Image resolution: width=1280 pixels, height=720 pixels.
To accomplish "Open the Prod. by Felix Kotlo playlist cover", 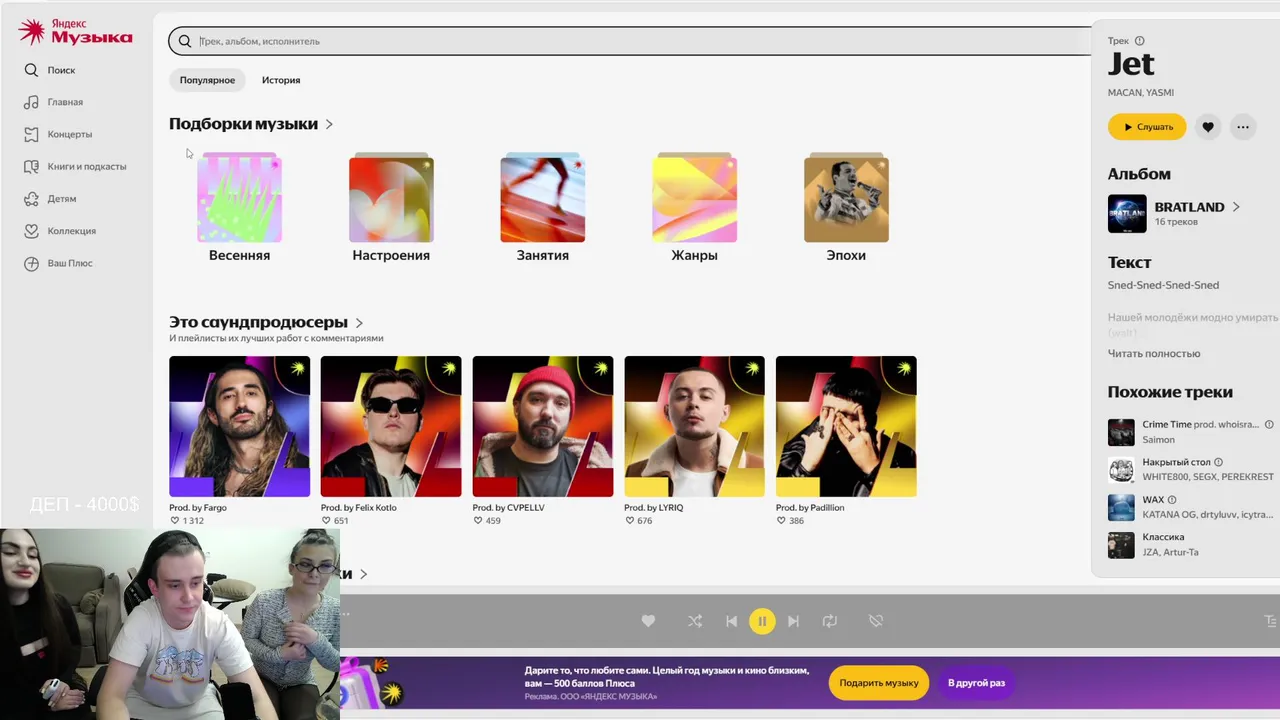I will click(x=391, y=426).
